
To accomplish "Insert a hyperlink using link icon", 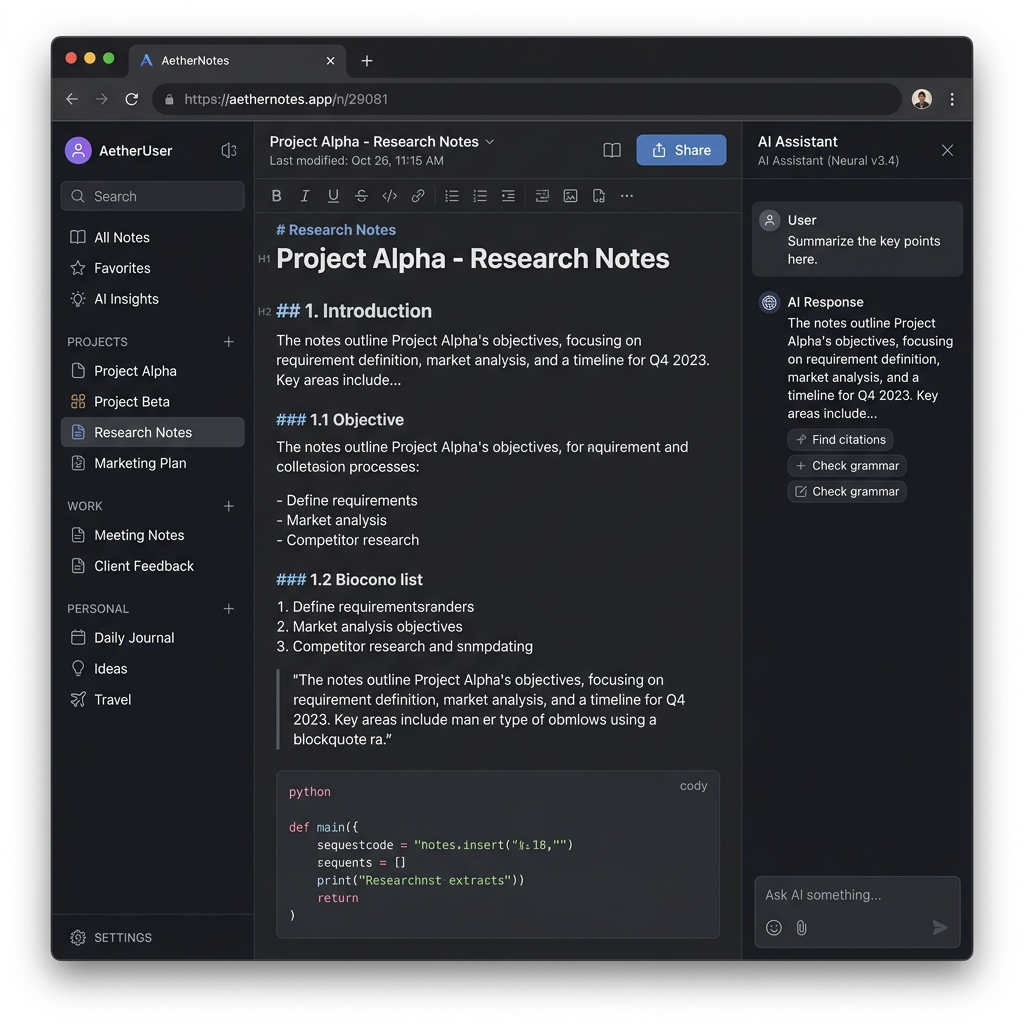I will pos(418,196).
